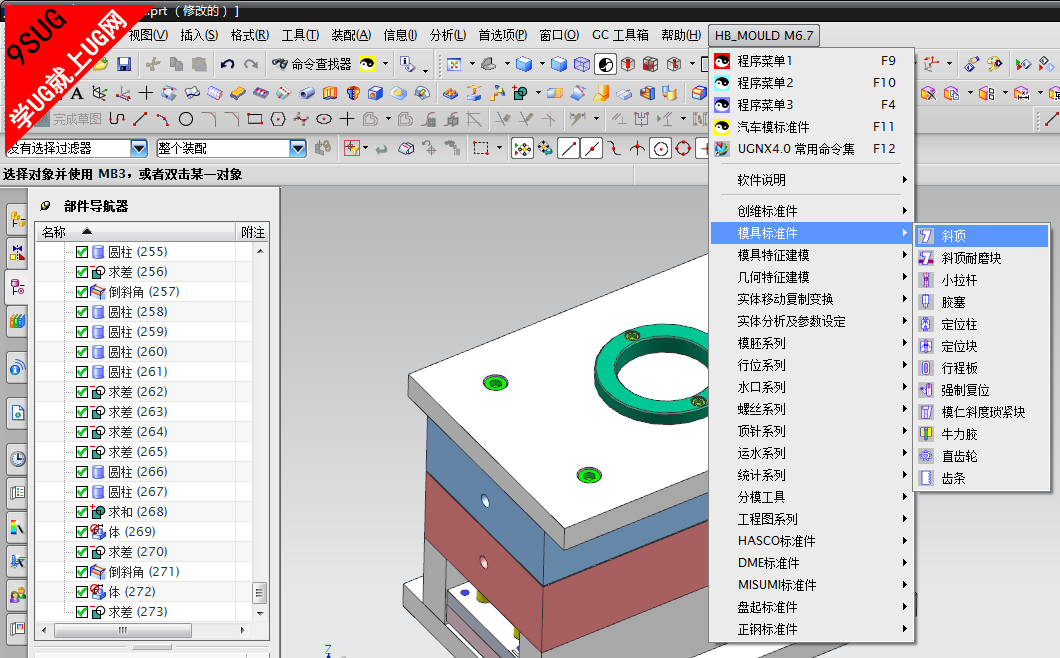
Task: Open the 分析(L) menu
Action: tap(448, 35)
